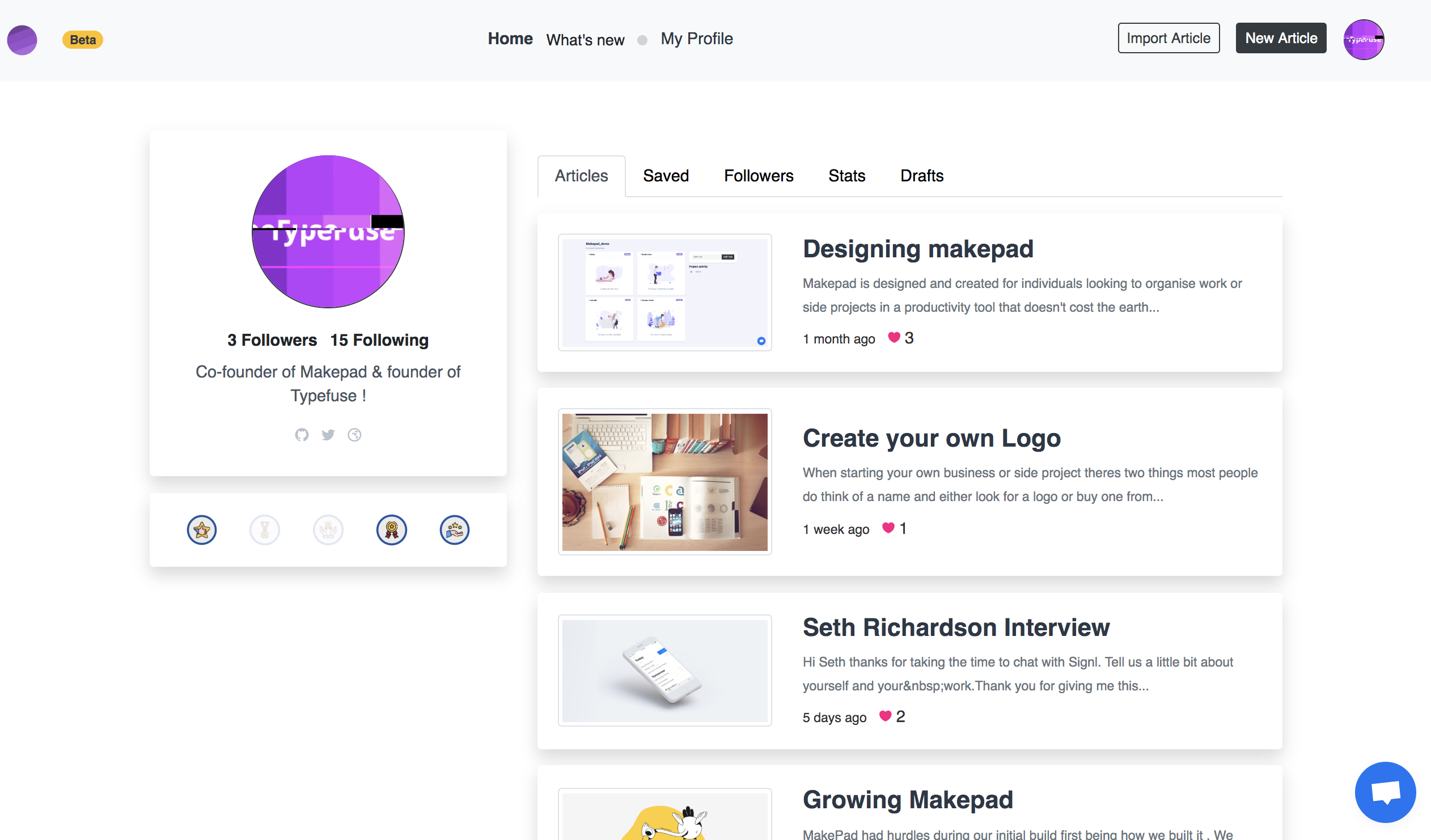Switch to the Saved tab
This screenshot has height=840, width=1431.
pos(666,176)
